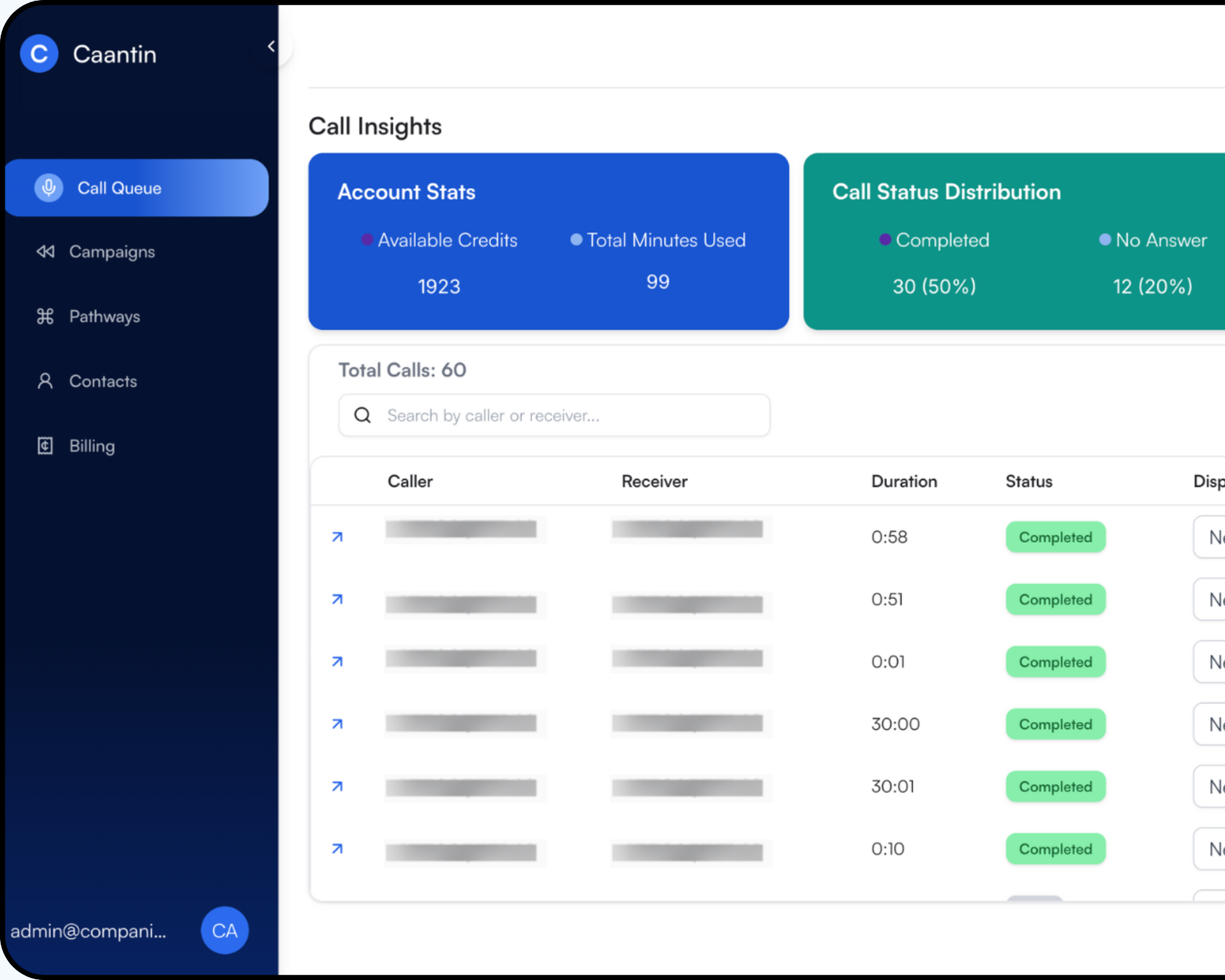The image size is (1225, 980).
Task: Sort the table by the Duration column
Action: (904, 481)
